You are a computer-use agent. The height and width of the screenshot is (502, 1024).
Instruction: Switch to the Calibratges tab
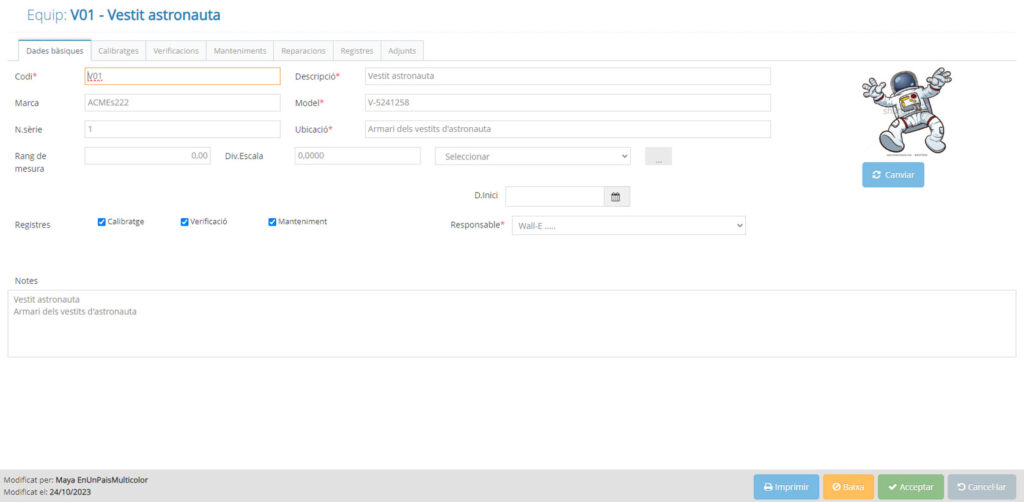tap(118, 51)
